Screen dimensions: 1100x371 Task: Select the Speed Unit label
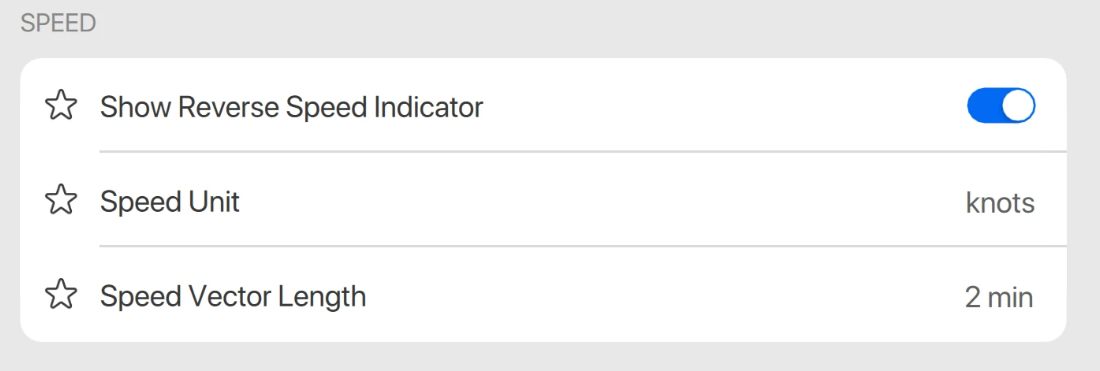(170, 202)
